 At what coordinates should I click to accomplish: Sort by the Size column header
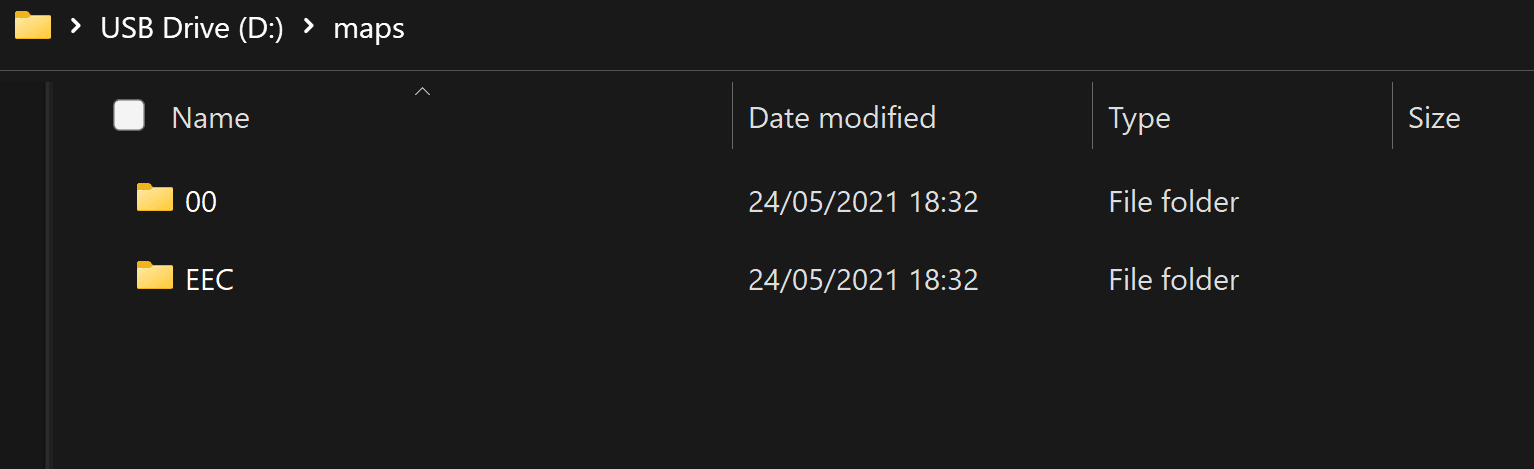[1434, 118]
